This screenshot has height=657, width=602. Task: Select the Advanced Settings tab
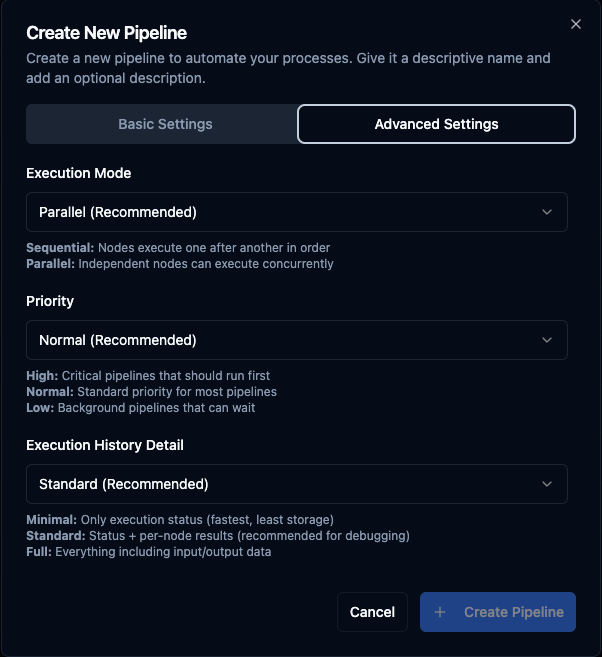pyautogui.click(x=436, y=124)
